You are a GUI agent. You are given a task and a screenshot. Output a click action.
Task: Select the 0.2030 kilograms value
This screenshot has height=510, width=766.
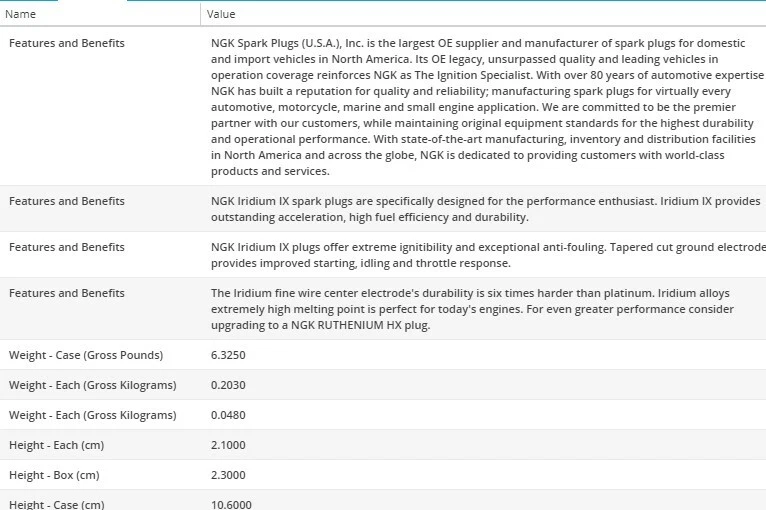pyautogui.click(x=228, y=385)
